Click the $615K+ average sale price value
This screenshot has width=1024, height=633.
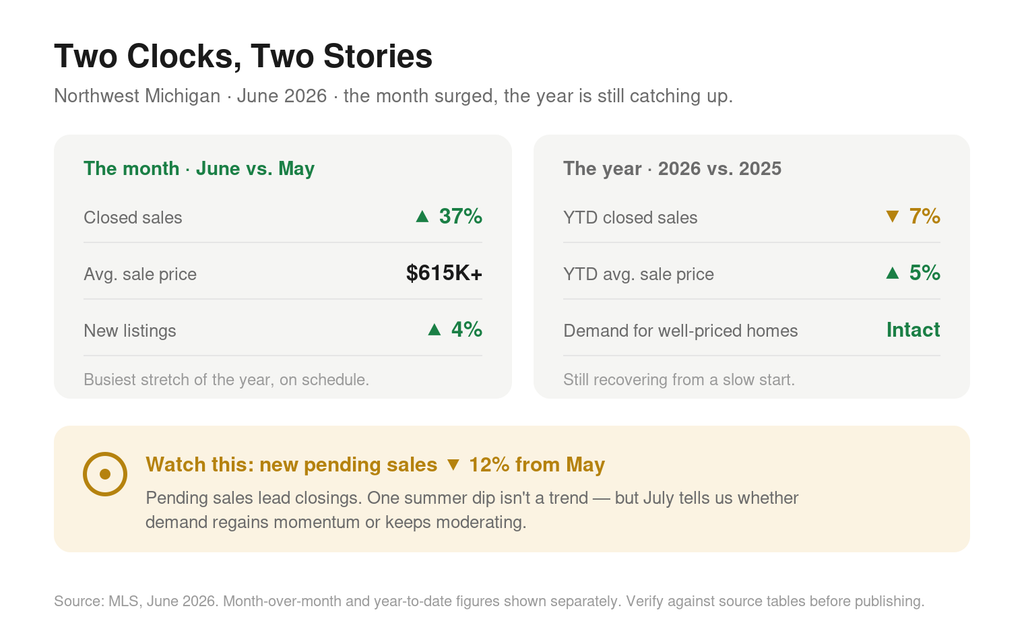click(444, 273)
